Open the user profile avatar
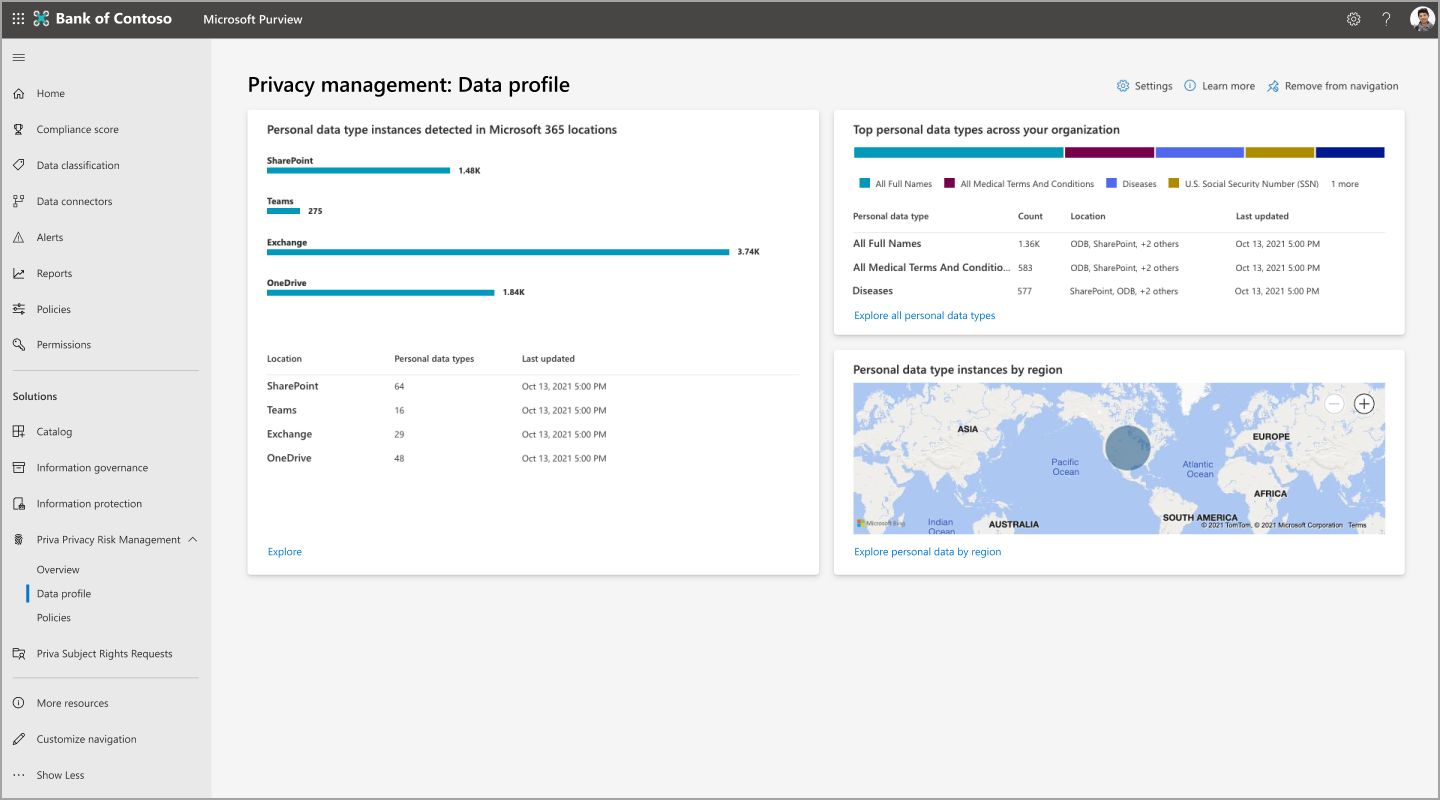This screenshot has width=1440, height=800. coord(1422,19)
